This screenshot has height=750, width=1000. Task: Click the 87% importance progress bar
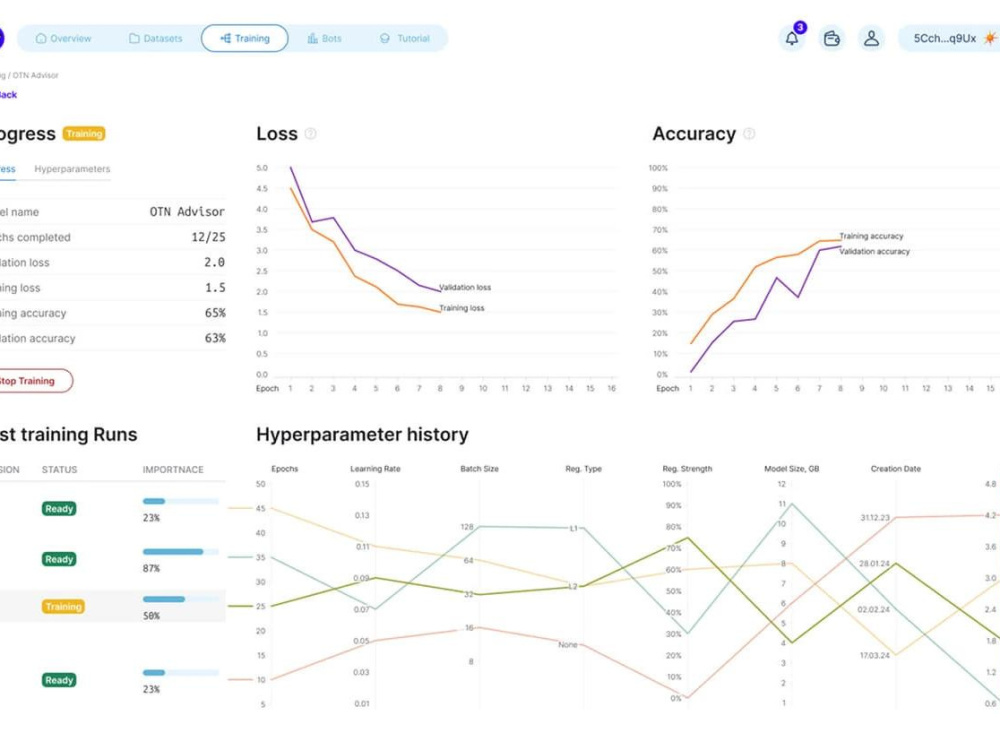[180, 552]
